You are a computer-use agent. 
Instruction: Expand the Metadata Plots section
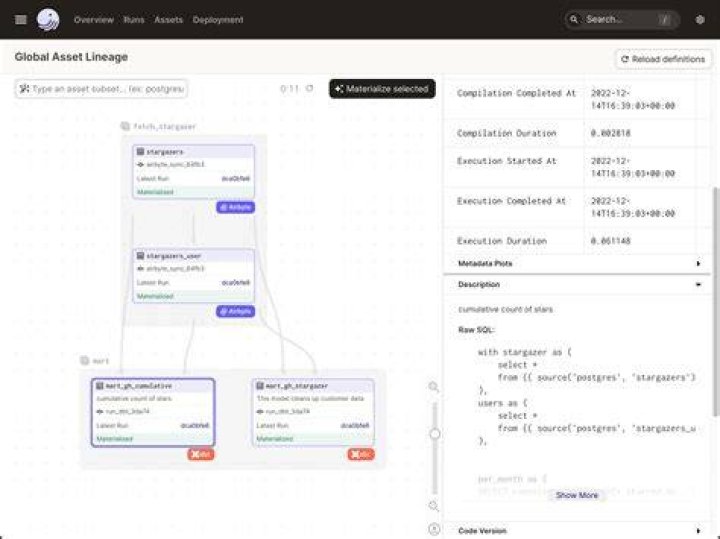[x=577, y=264]
